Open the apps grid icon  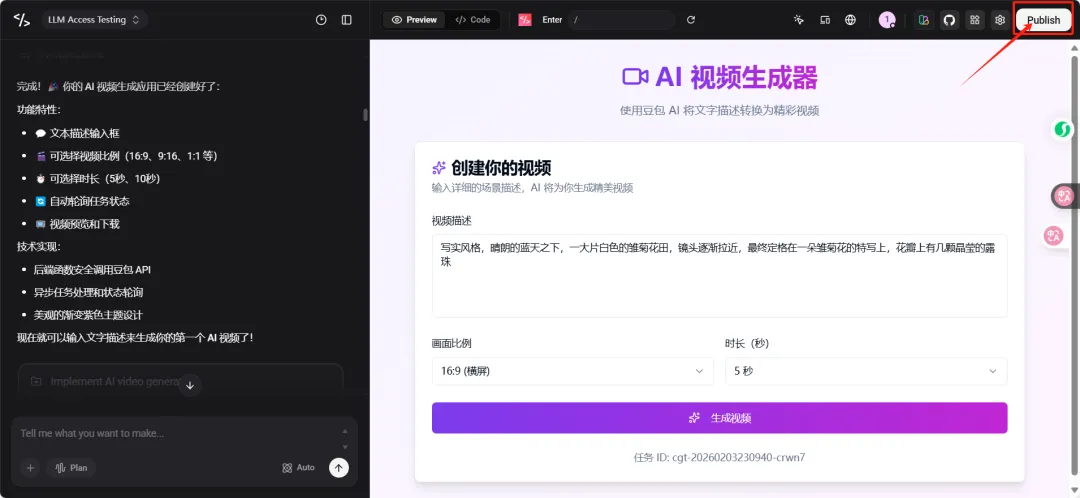tap(974, 20)
